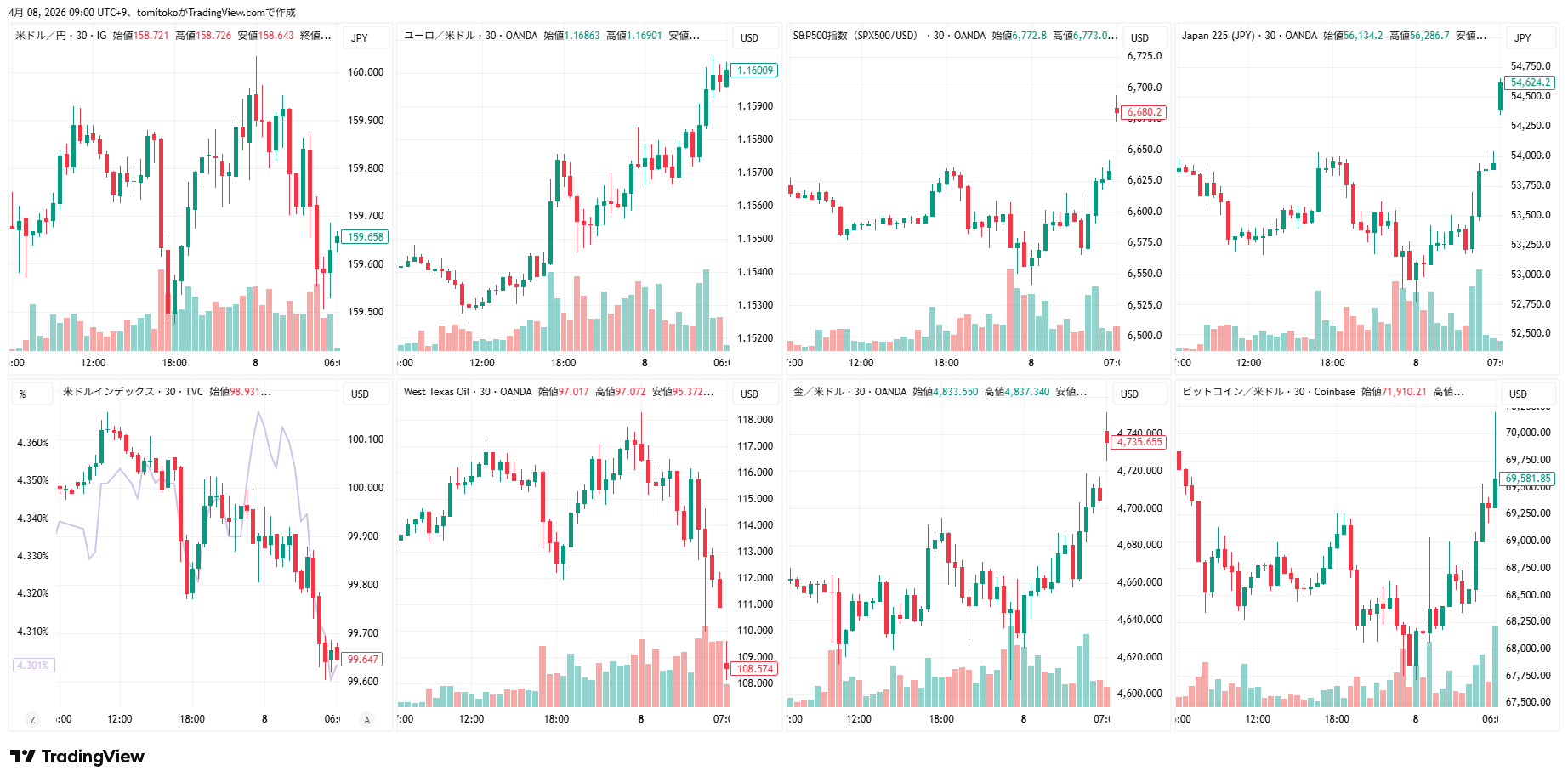Click the West Texas Oil chart title
Viewport: 1568px width, 782px height.
(x=436, y=392)
